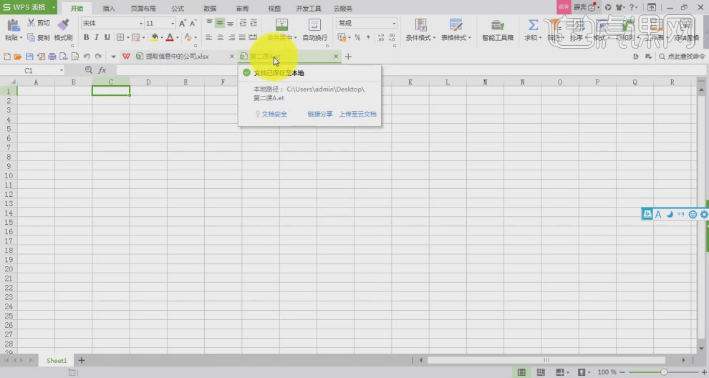Click the new document icon in quick toolbar
This screenshot has height=378, width=709.
(x=7, y=57)
